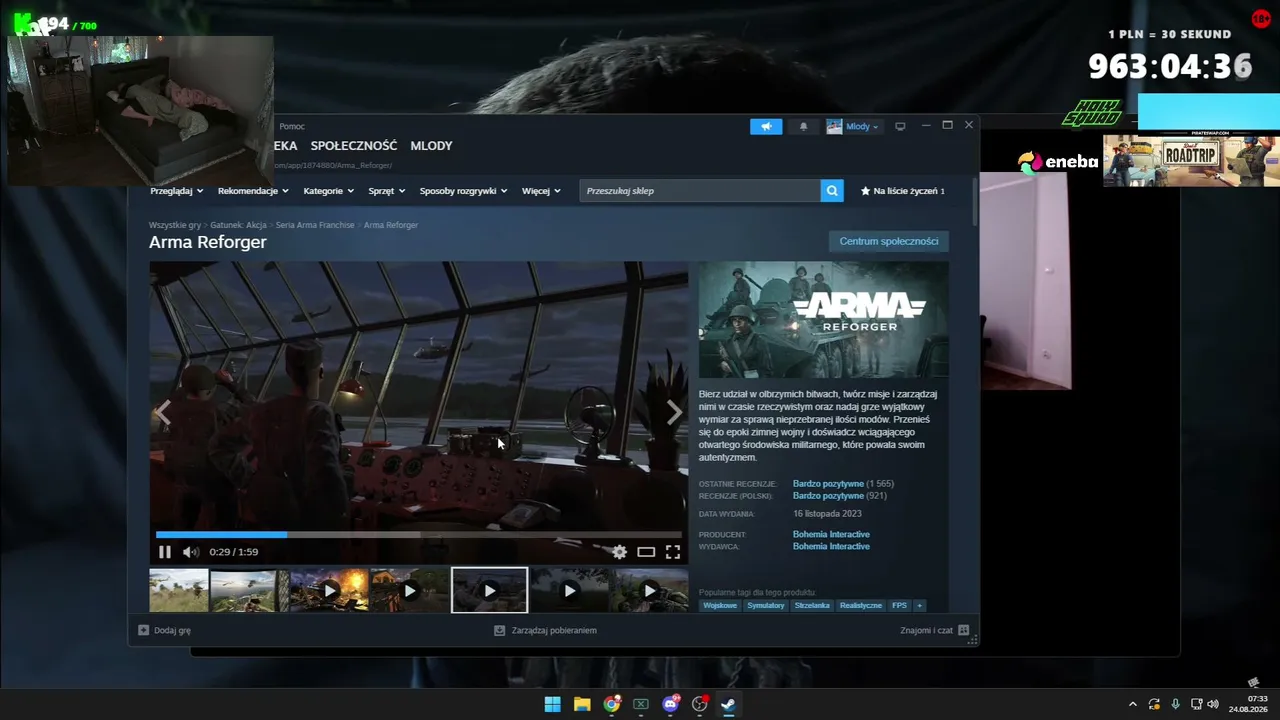
Task: Expand the 'Rekomendacje' dropdown
Action: [253, 191]
